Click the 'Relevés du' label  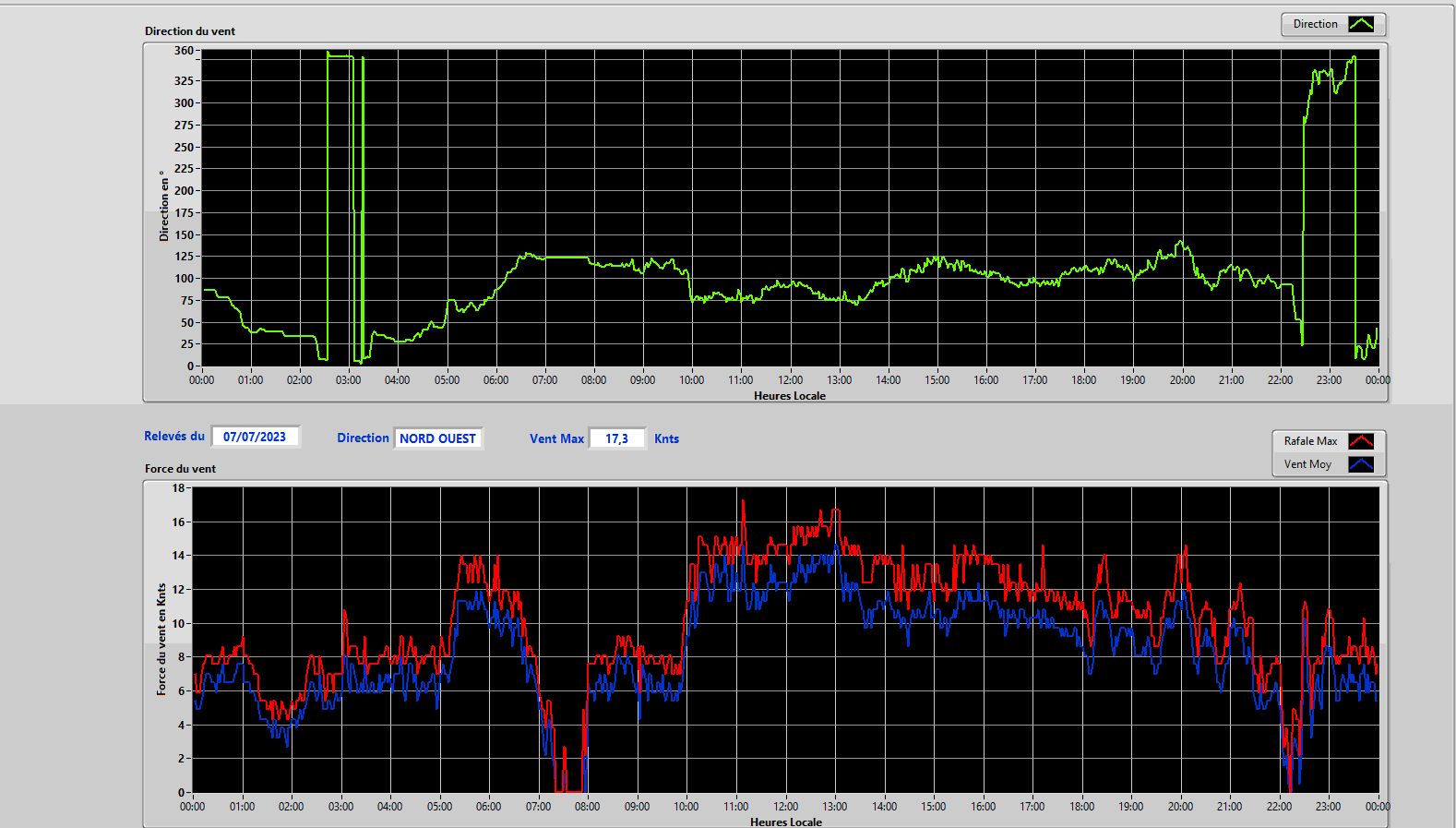tap(174, 436)
